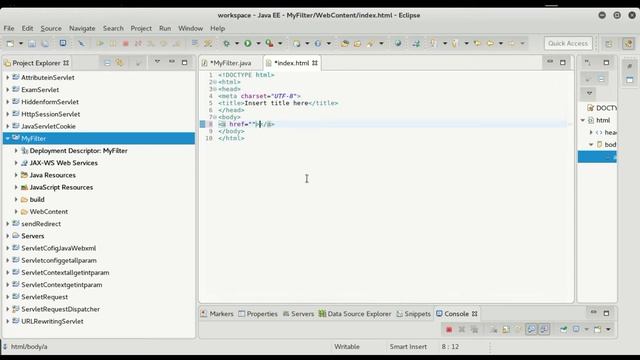The width and height of the screenshot is (640, 360).
Task: Open the Run menu
Action: (165, 28)
